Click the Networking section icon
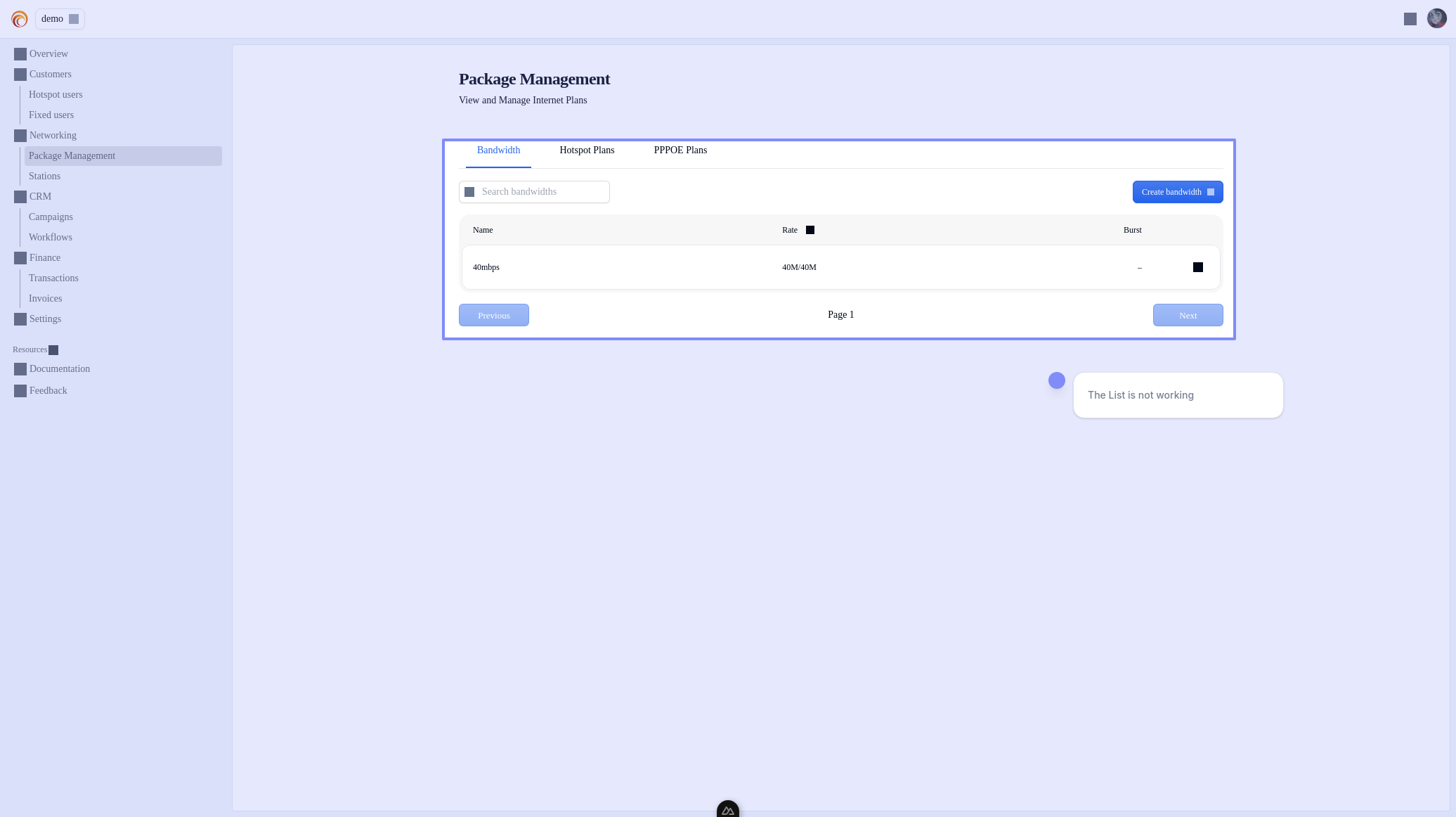This screenshot has width=1456, height=817. pyautogui.click(x=20, y=136)
